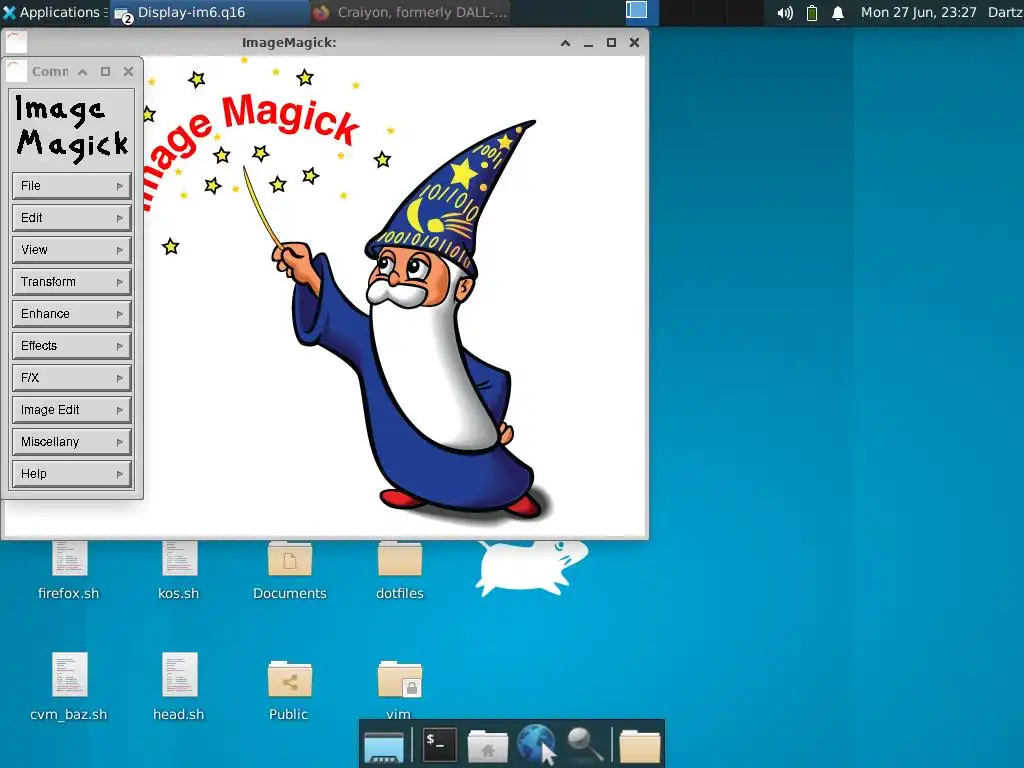Image resolution: width=1024 pixels, height=768 pixels.
Task: Select the Documents folder icon
Action: [x=289, y=559]
